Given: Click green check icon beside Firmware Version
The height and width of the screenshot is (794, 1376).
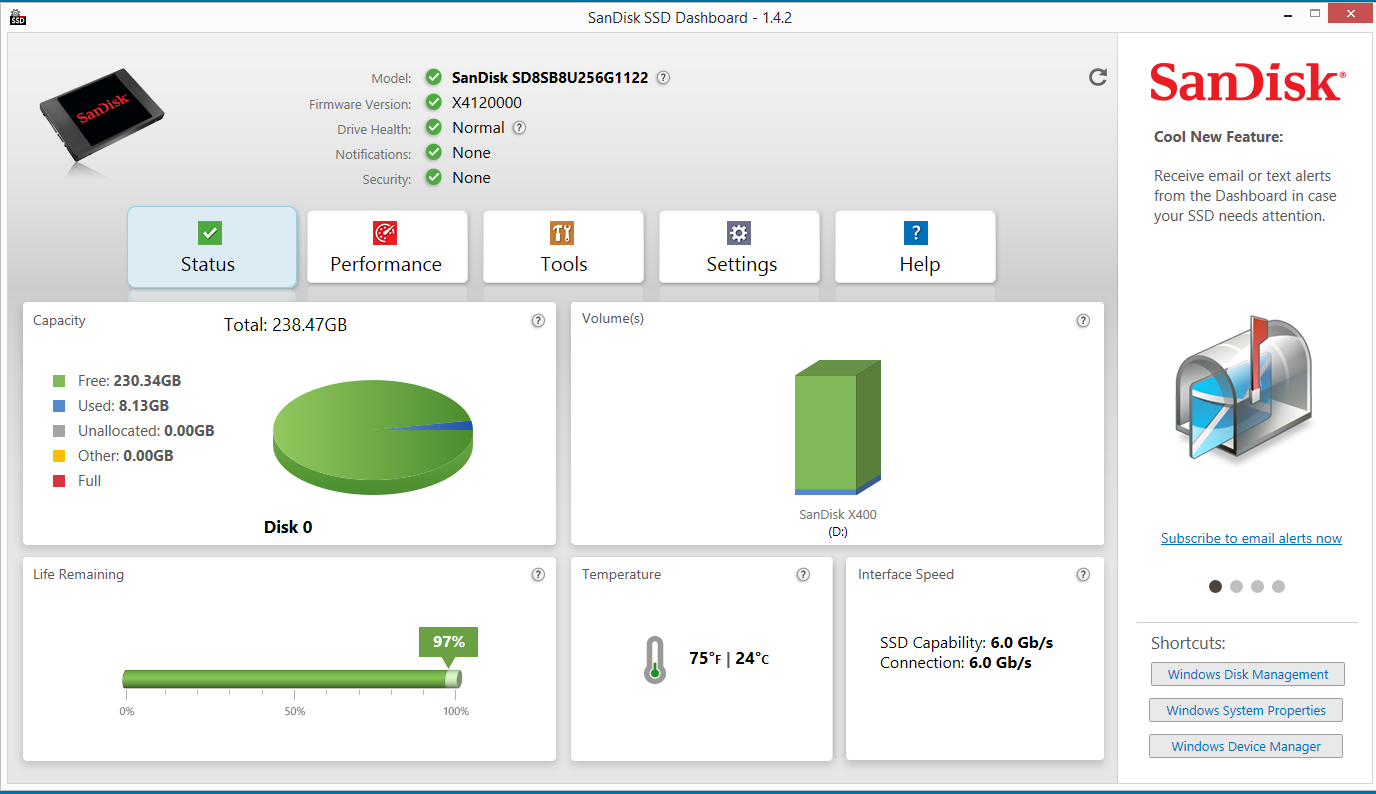Looking at the screenshot, I should point(433,102).
